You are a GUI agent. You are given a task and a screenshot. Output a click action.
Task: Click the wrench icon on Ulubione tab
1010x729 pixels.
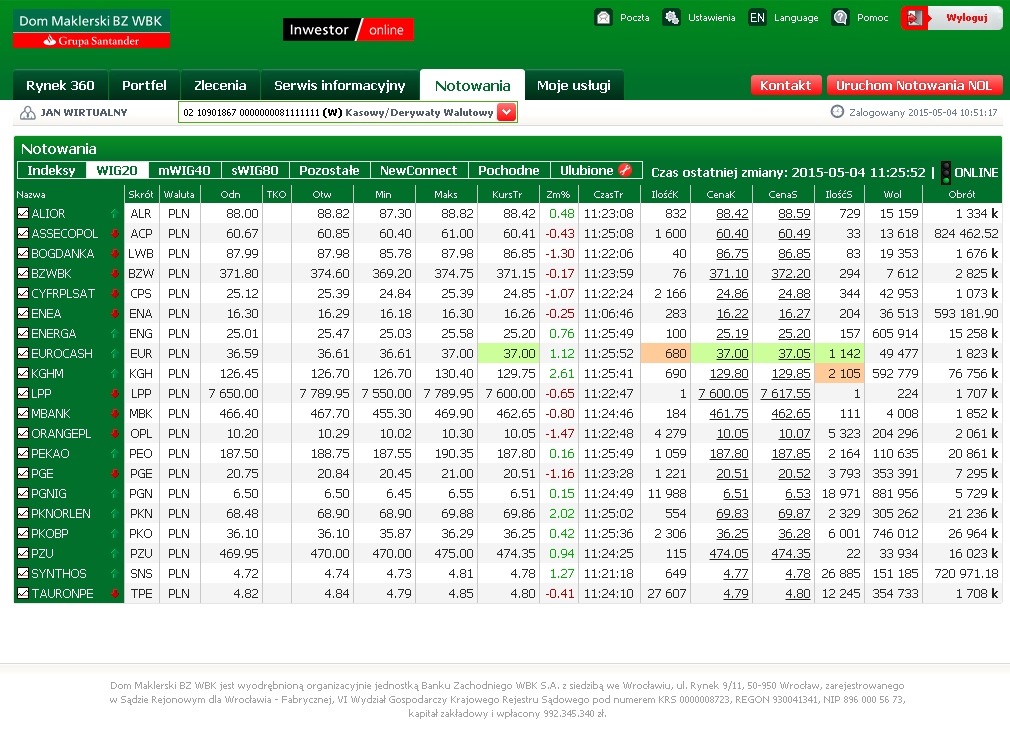(625, 170)
